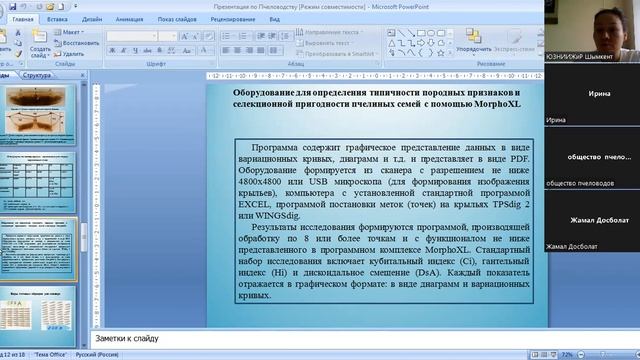
Task: Insert a five-point star shape
Action: coord(441,53)
